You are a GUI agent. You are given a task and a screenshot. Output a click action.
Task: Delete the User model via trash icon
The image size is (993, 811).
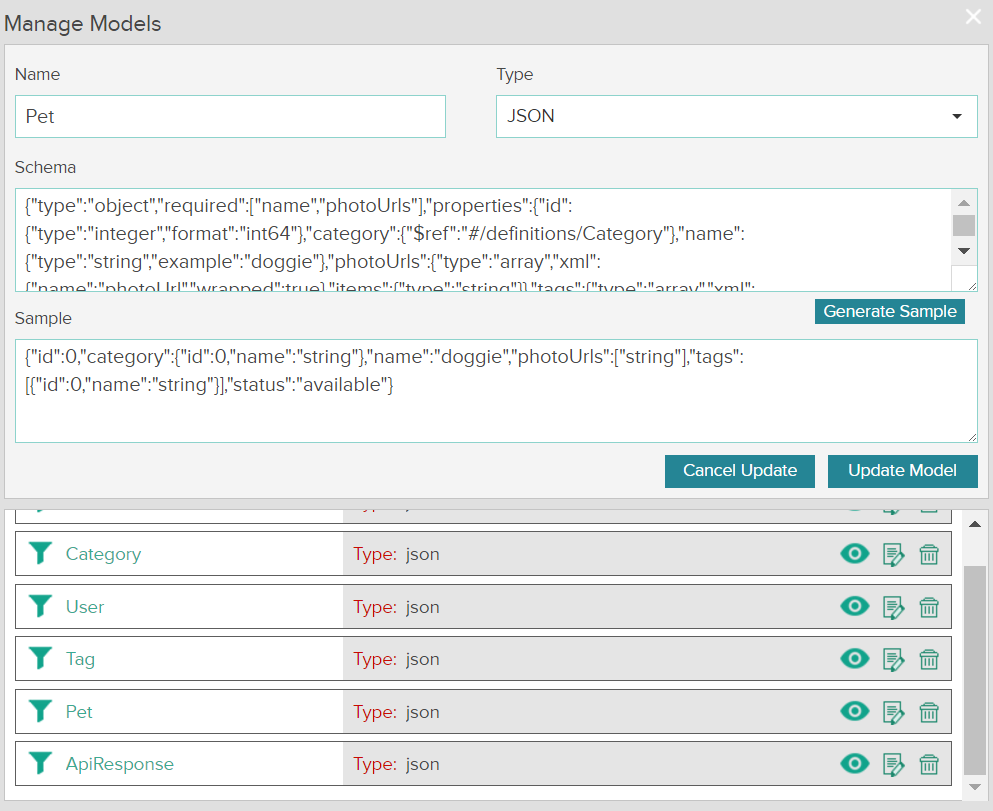(x=929, y=607)
